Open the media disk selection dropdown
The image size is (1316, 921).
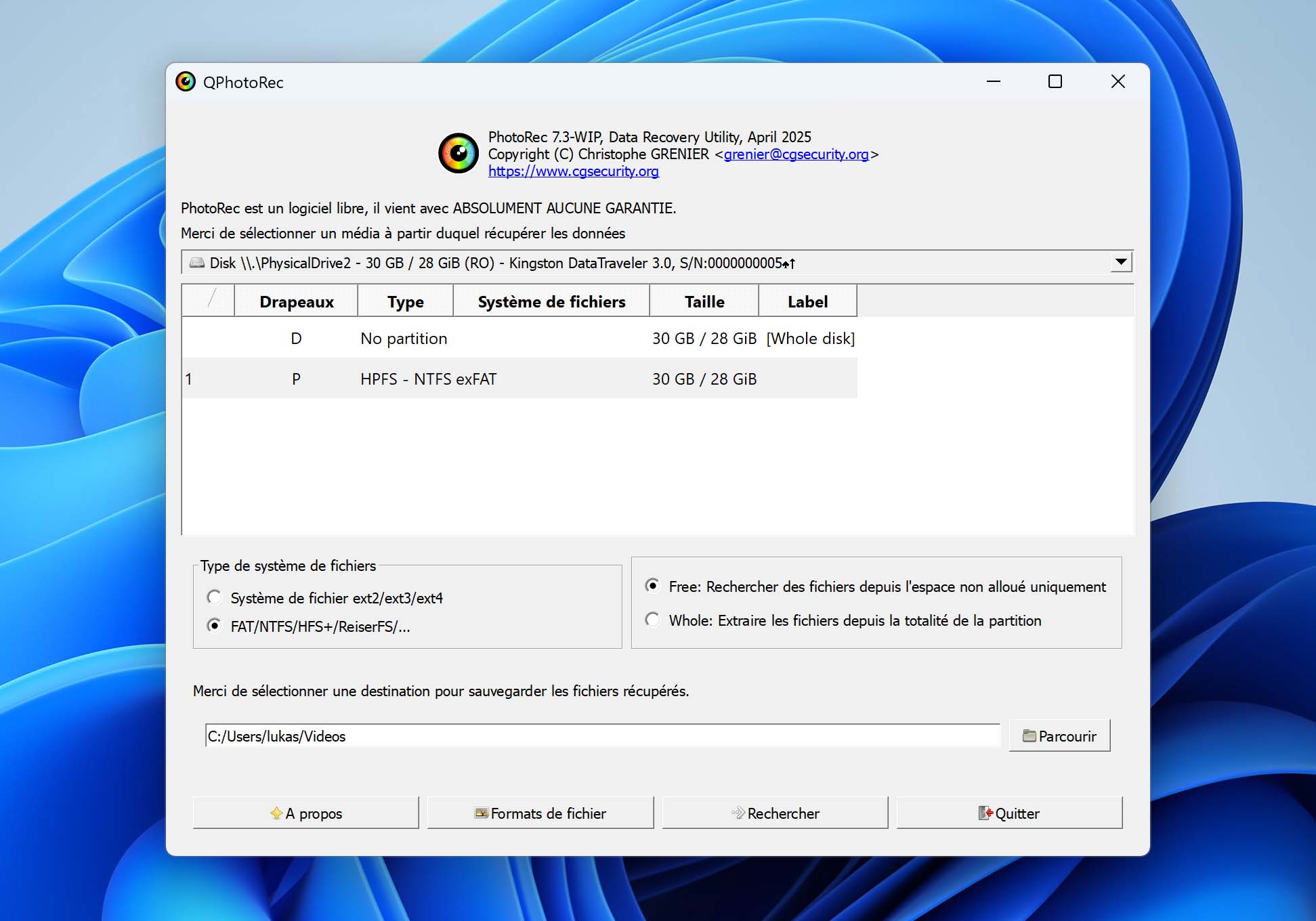[657, 263]
